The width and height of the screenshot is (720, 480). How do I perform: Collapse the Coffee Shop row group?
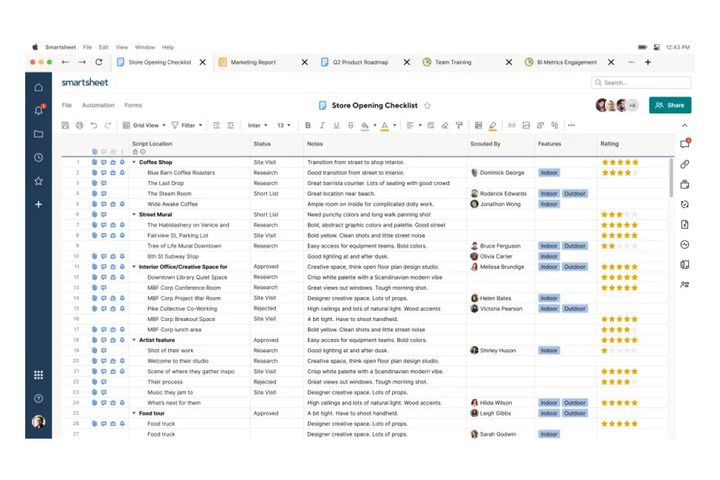point(134,162)
